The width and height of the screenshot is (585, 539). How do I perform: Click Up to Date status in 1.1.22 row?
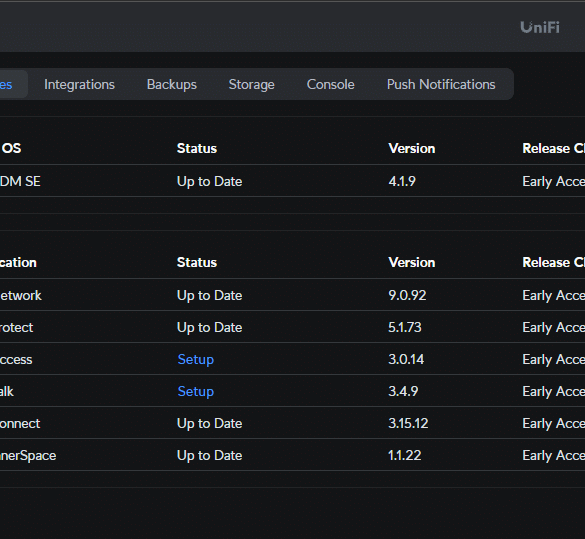coord(210,456)
